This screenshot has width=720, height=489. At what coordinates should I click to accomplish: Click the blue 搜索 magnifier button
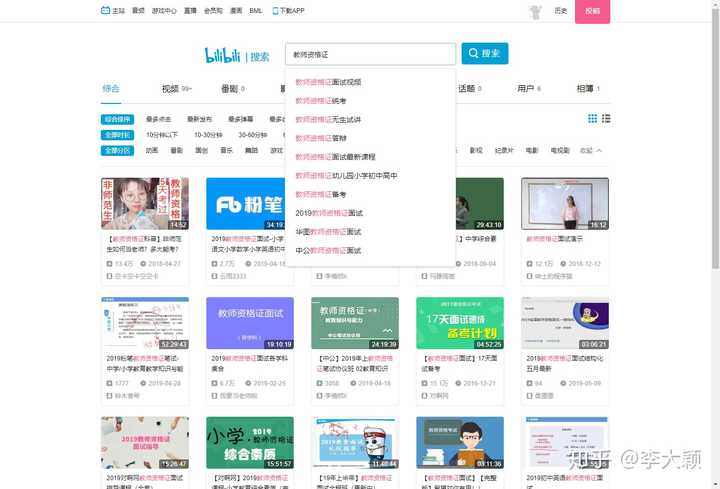coord(485,54)
